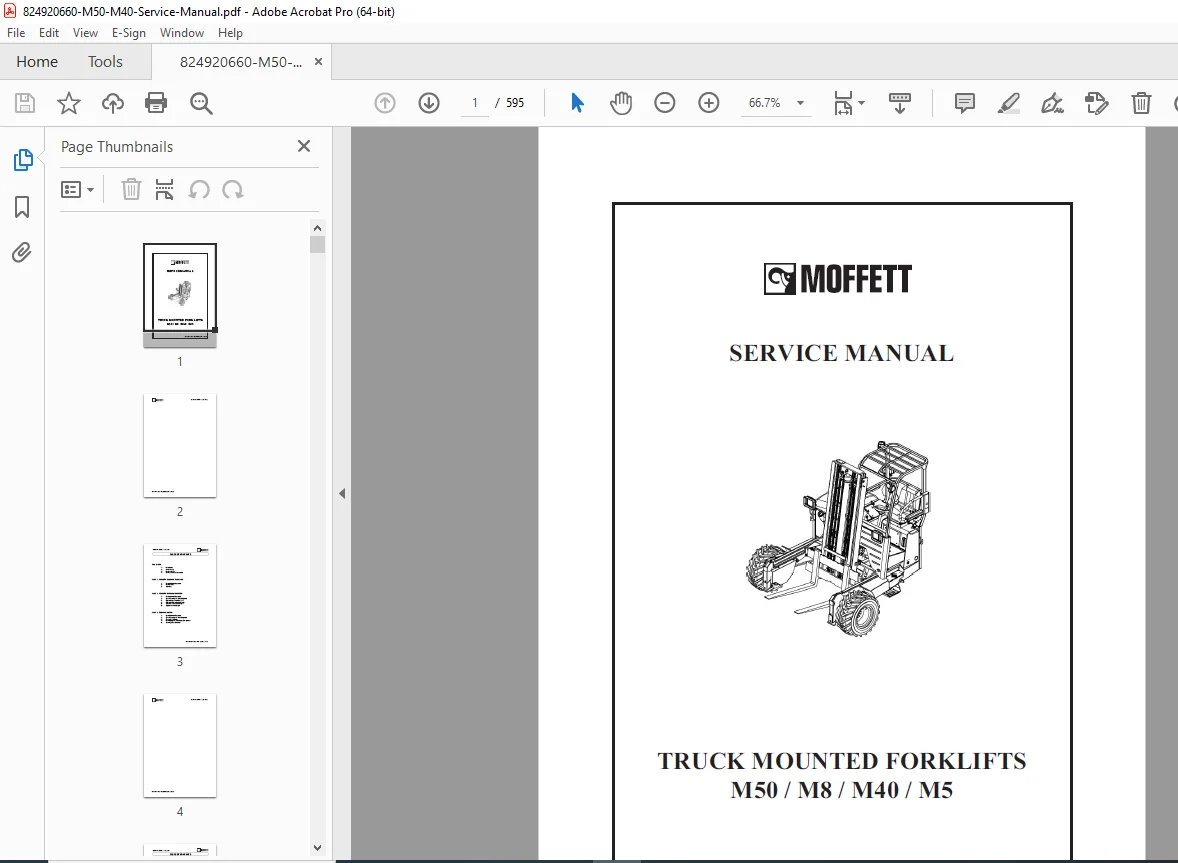Click the read mode keyboard-arrow icon
The height and width of the screenshot is (863, 1178).
899,103
